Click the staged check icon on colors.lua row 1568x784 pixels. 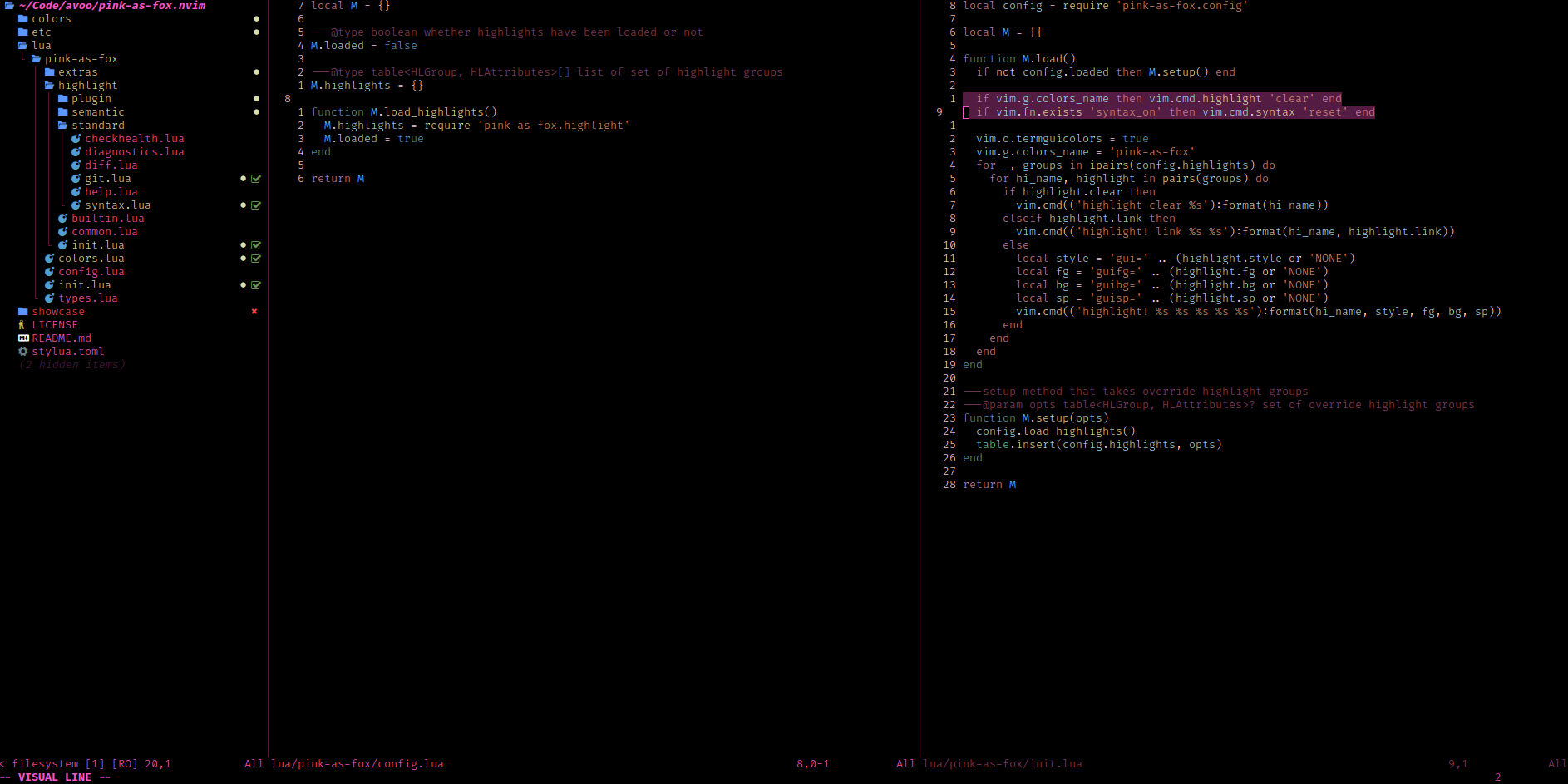256,259
